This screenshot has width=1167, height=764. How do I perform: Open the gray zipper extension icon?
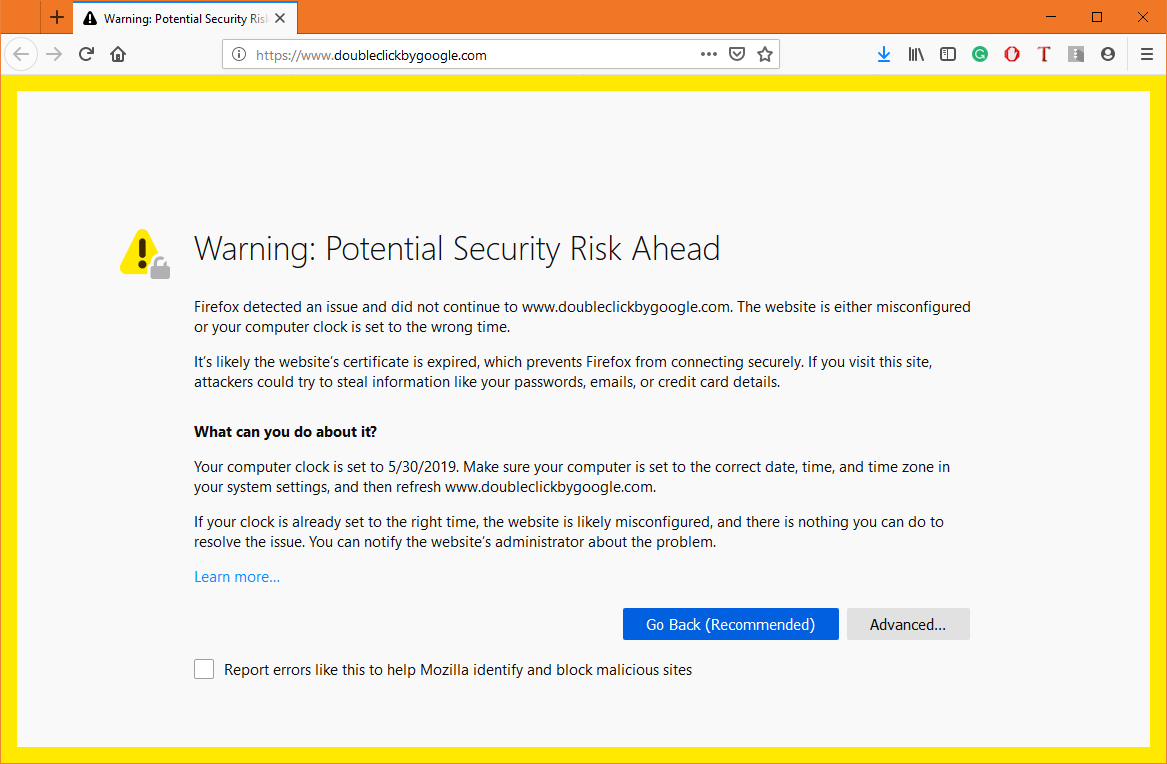pos(1075,54)
